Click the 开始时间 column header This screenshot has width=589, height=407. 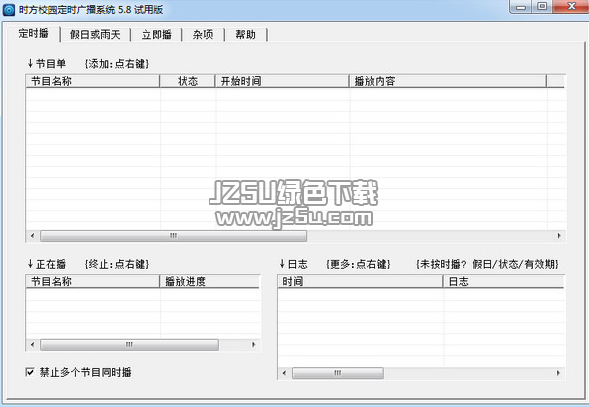[x=282, y=81]
